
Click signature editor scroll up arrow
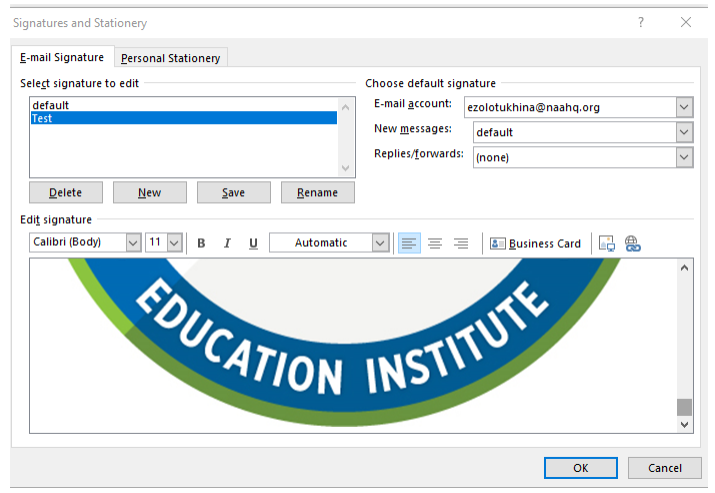click(x=684, y=268)
